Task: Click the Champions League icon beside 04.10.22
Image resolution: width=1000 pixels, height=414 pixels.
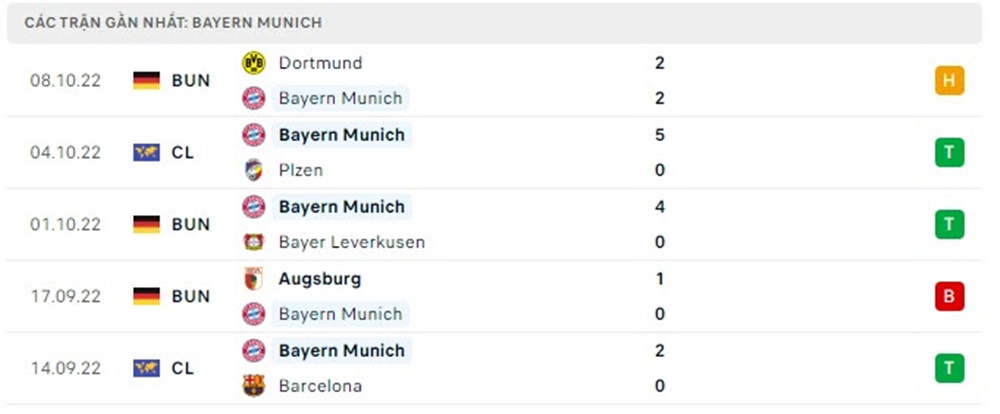Action: click(x=147, y=153)
